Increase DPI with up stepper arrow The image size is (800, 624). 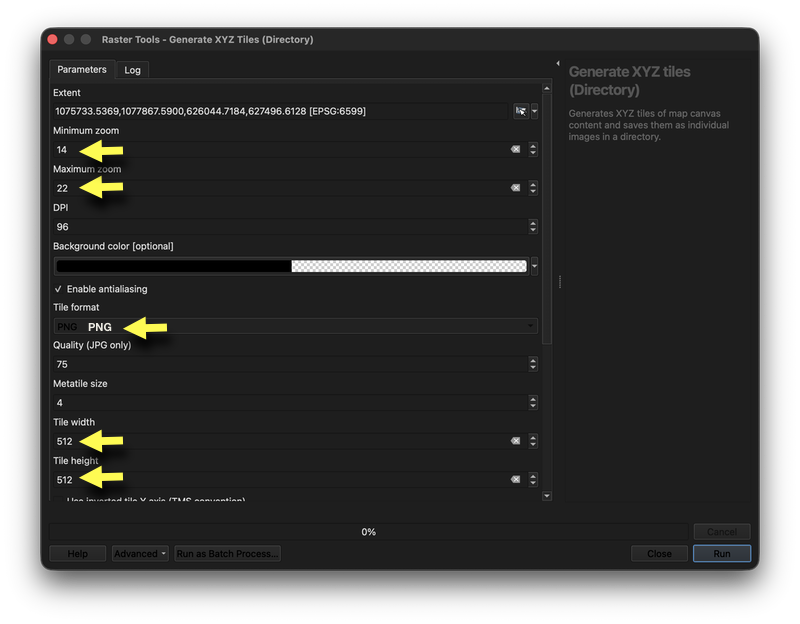click(x=533, y=223)
